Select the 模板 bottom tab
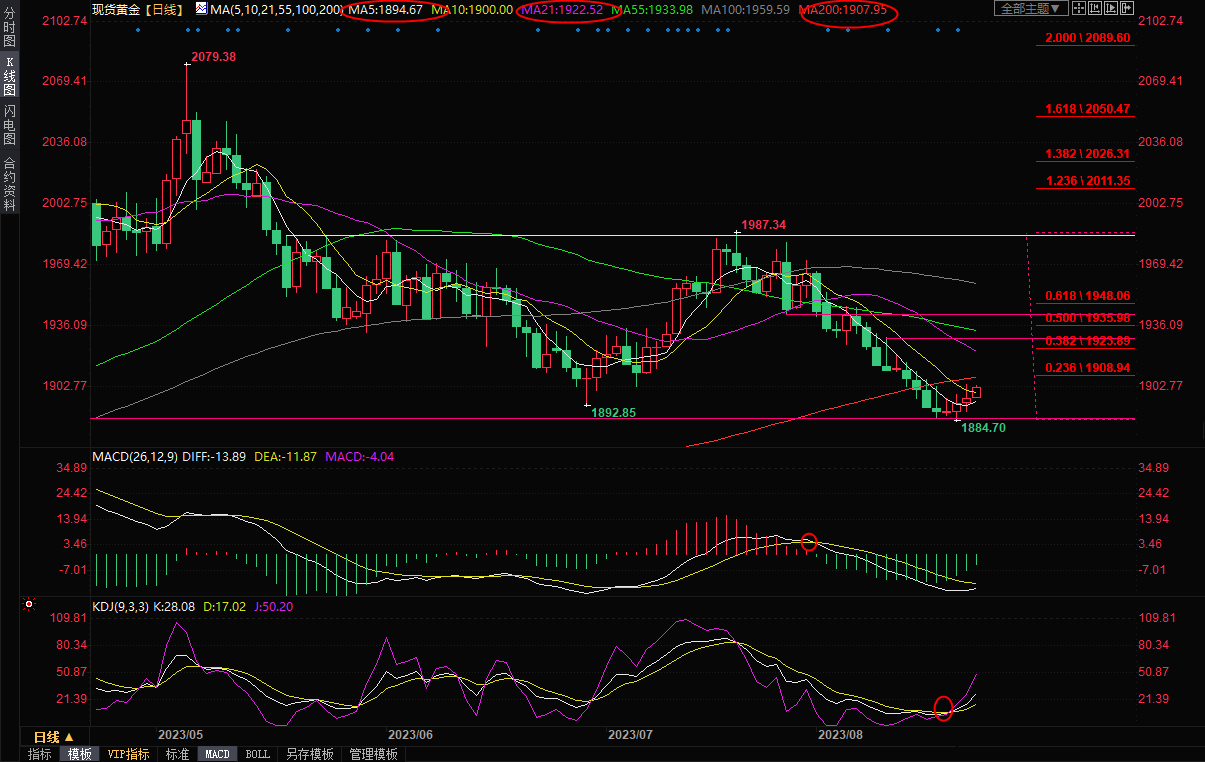This screenshot has height=762, width=1205. click(x=79, y=754)
